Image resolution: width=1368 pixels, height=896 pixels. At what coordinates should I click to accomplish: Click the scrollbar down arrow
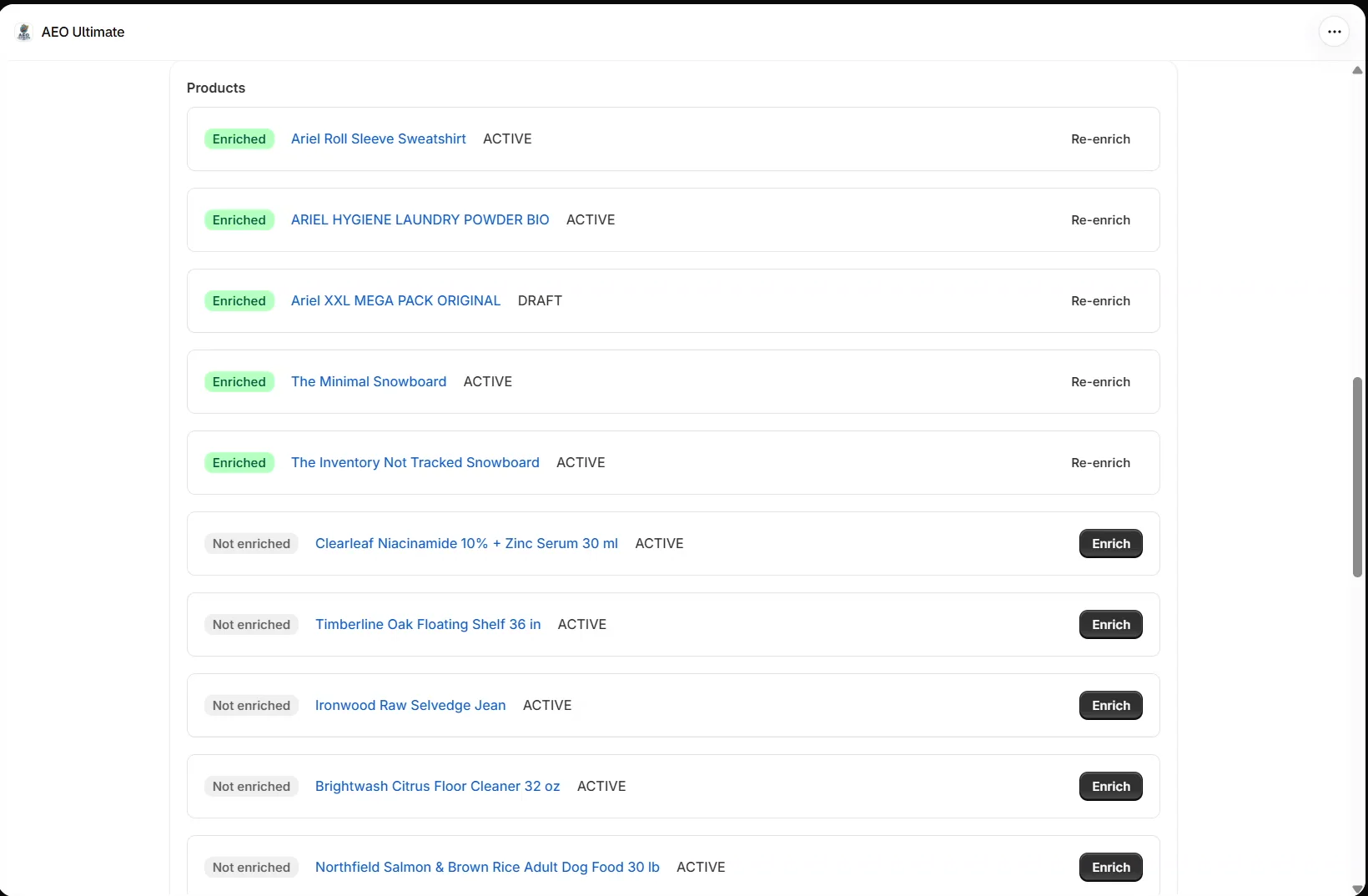click(1357, 888)
